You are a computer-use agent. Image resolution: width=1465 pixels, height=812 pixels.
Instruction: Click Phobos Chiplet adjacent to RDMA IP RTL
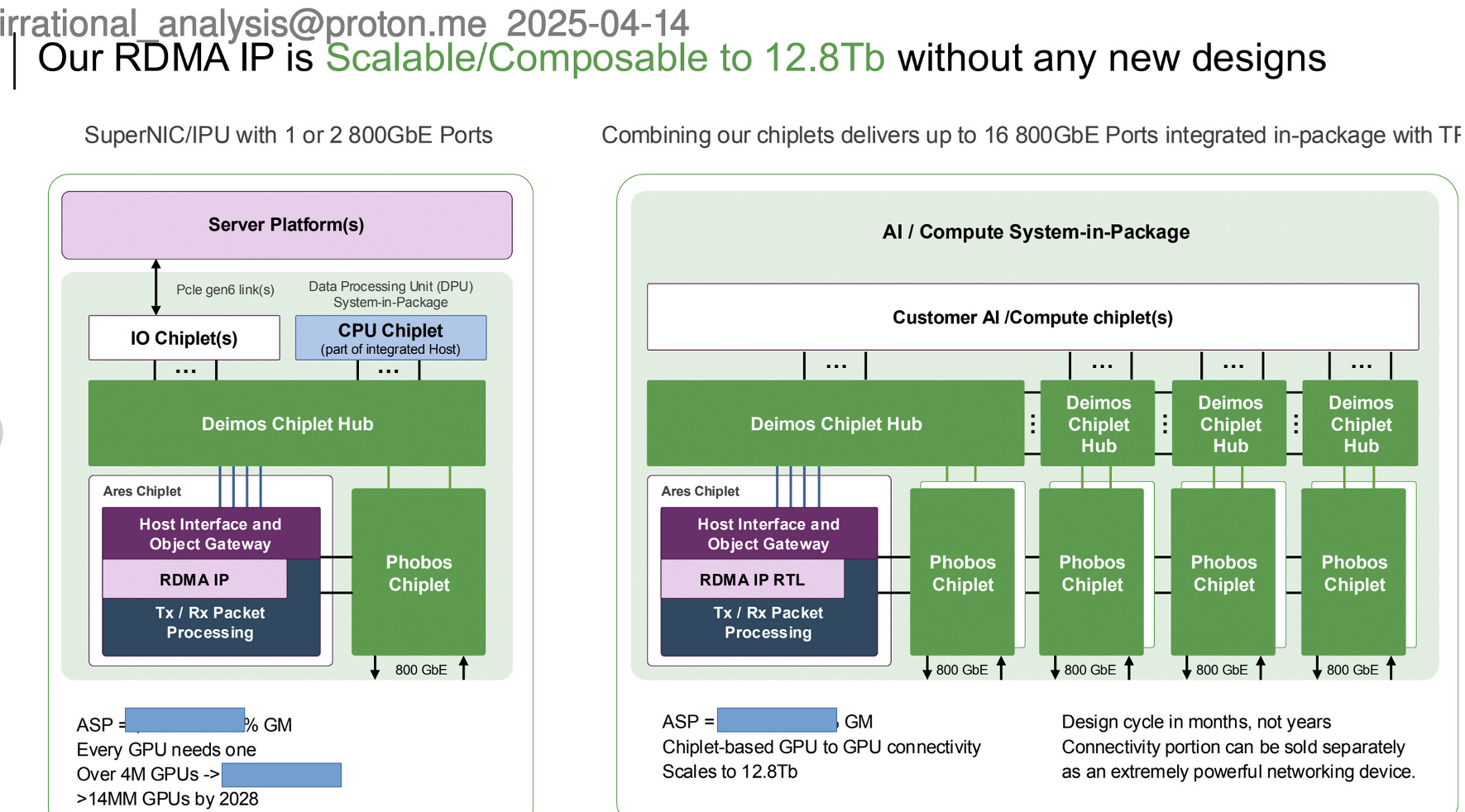pyautogui.click(x=962, y=572)
